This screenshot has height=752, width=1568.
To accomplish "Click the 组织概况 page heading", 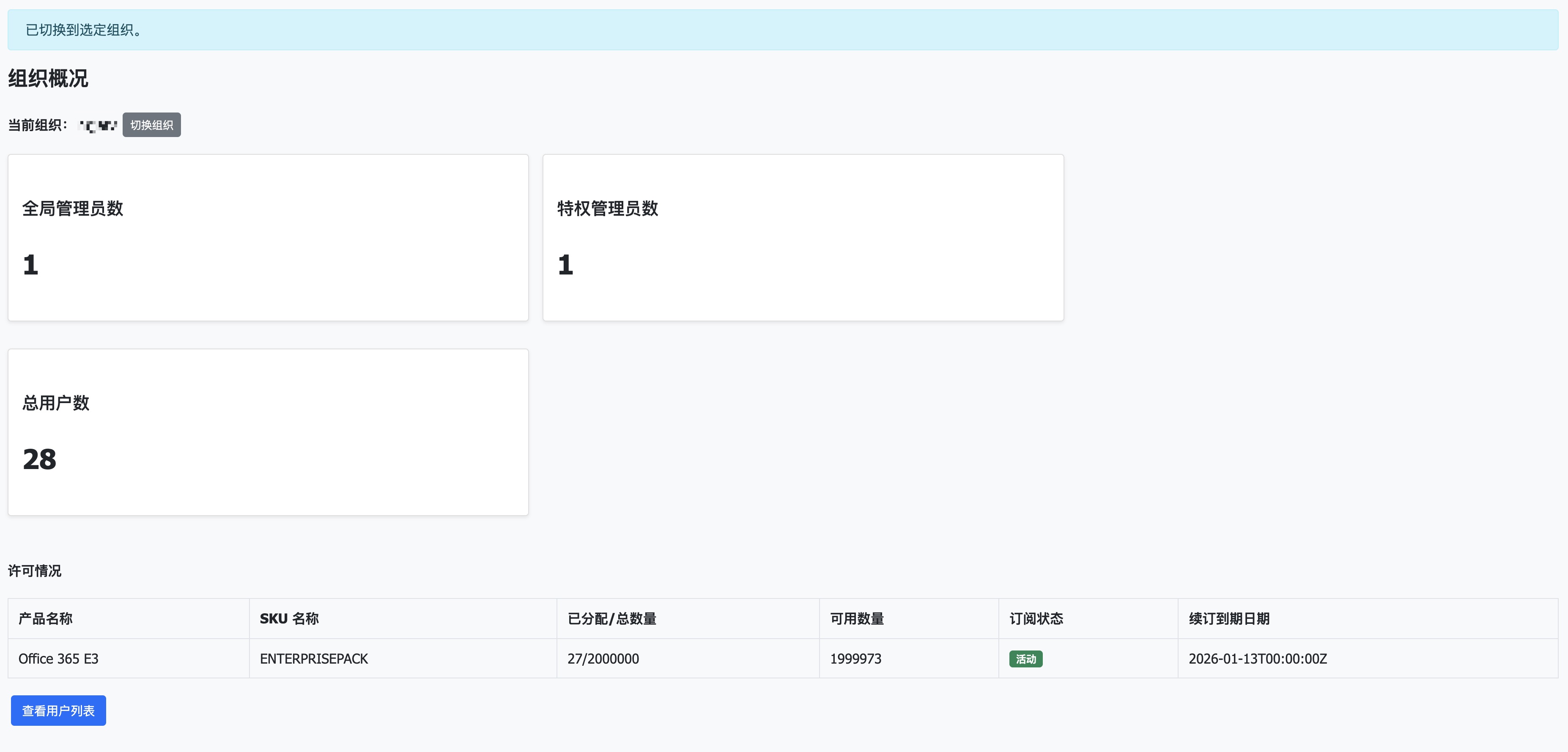I will click(x=48, y=79).
